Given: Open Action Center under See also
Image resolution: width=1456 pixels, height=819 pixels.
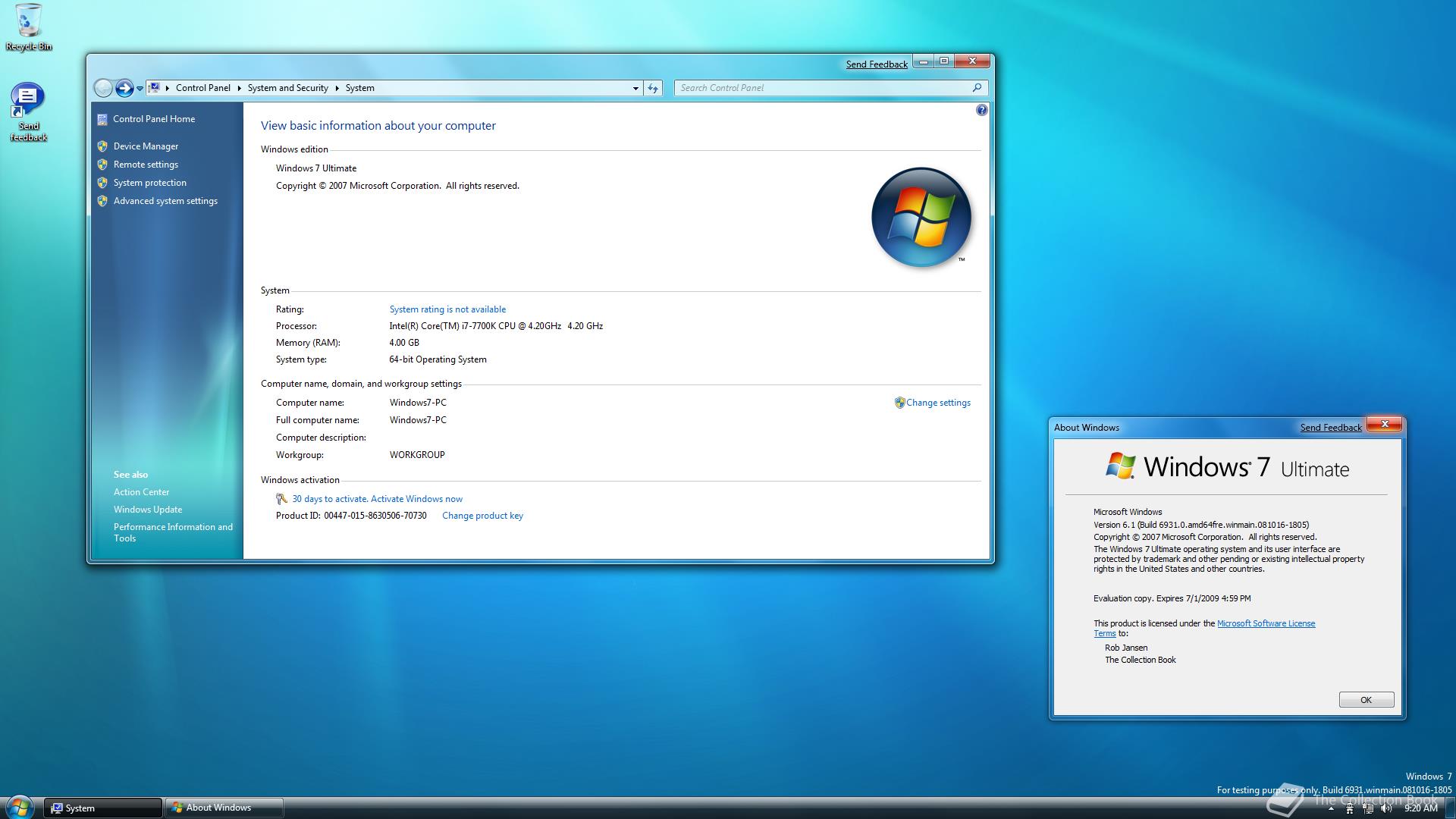Looking at the screenshot, I should point(141,492).
